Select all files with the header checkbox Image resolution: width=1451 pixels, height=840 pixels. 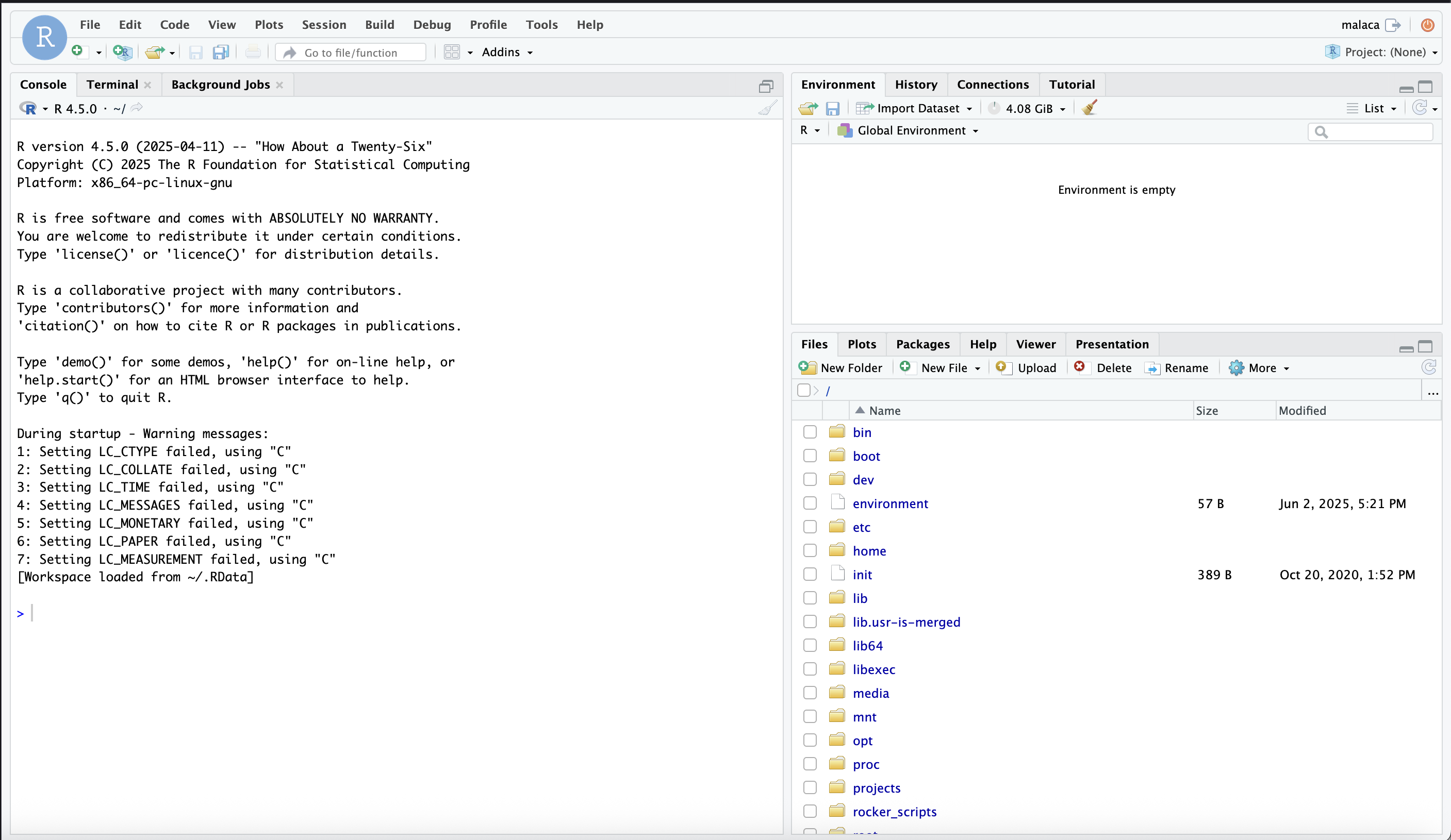point(804,390)
